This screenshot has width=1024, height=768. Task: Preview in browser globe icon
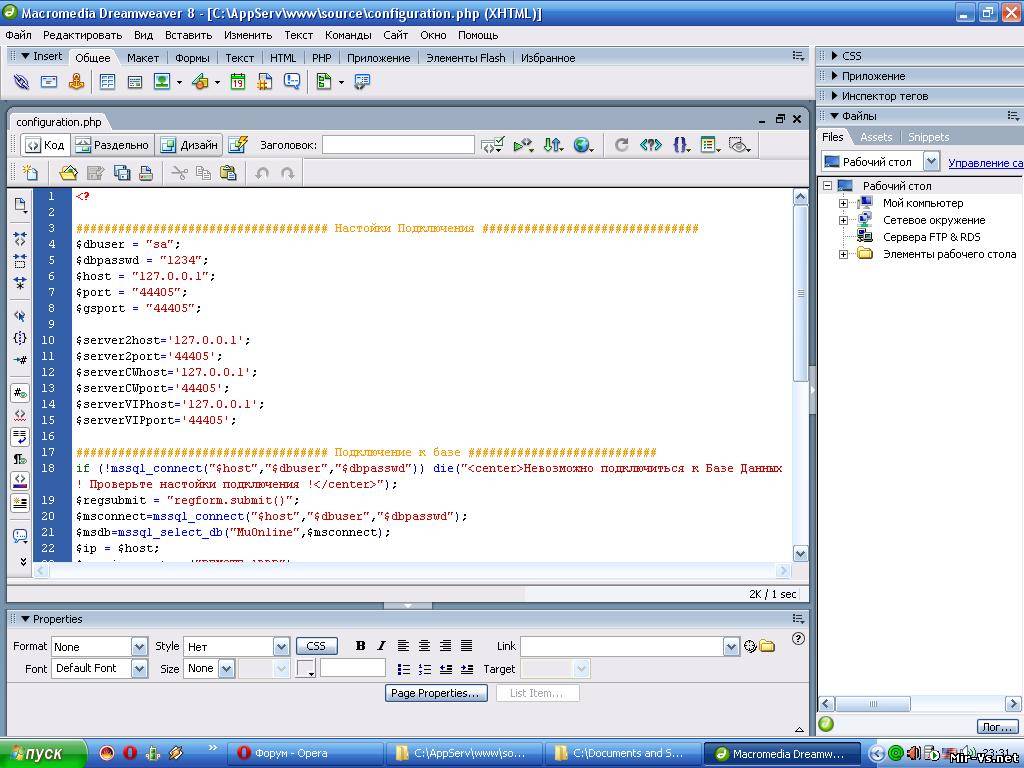pos(583,145)
